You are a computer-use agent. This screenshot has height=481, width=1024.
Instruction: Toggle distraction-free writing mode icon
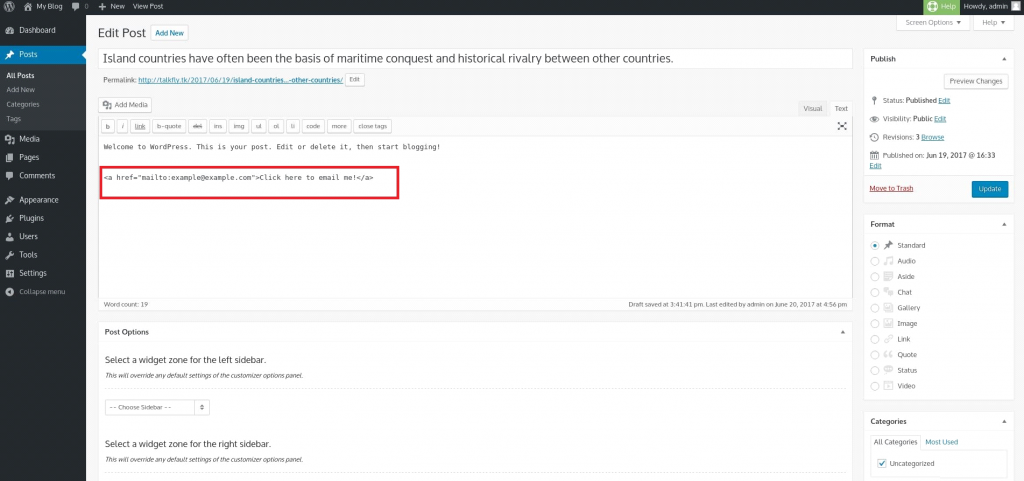point(841,126)
